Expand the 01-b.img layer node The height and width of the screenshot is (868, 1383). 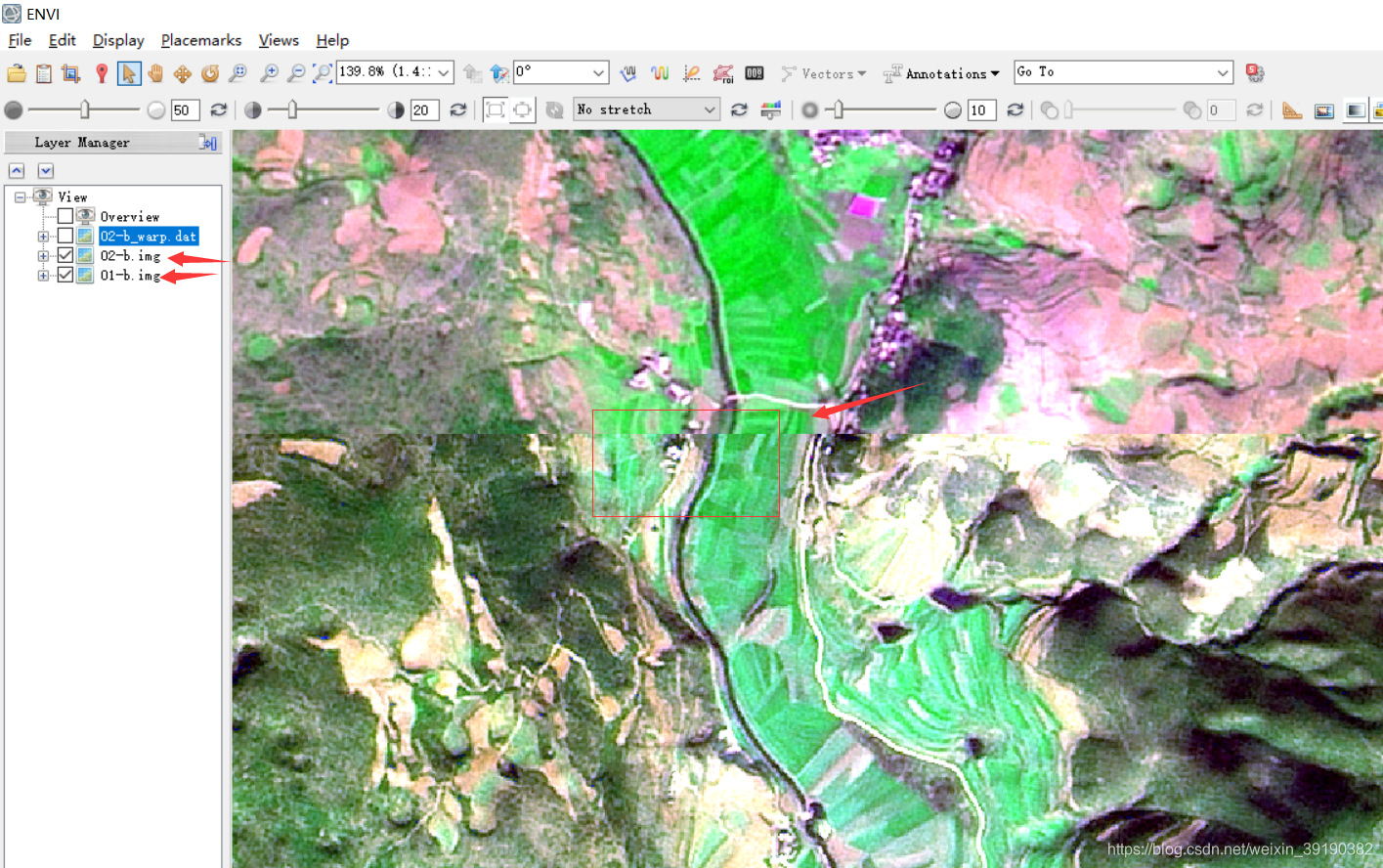coord(43,276)
